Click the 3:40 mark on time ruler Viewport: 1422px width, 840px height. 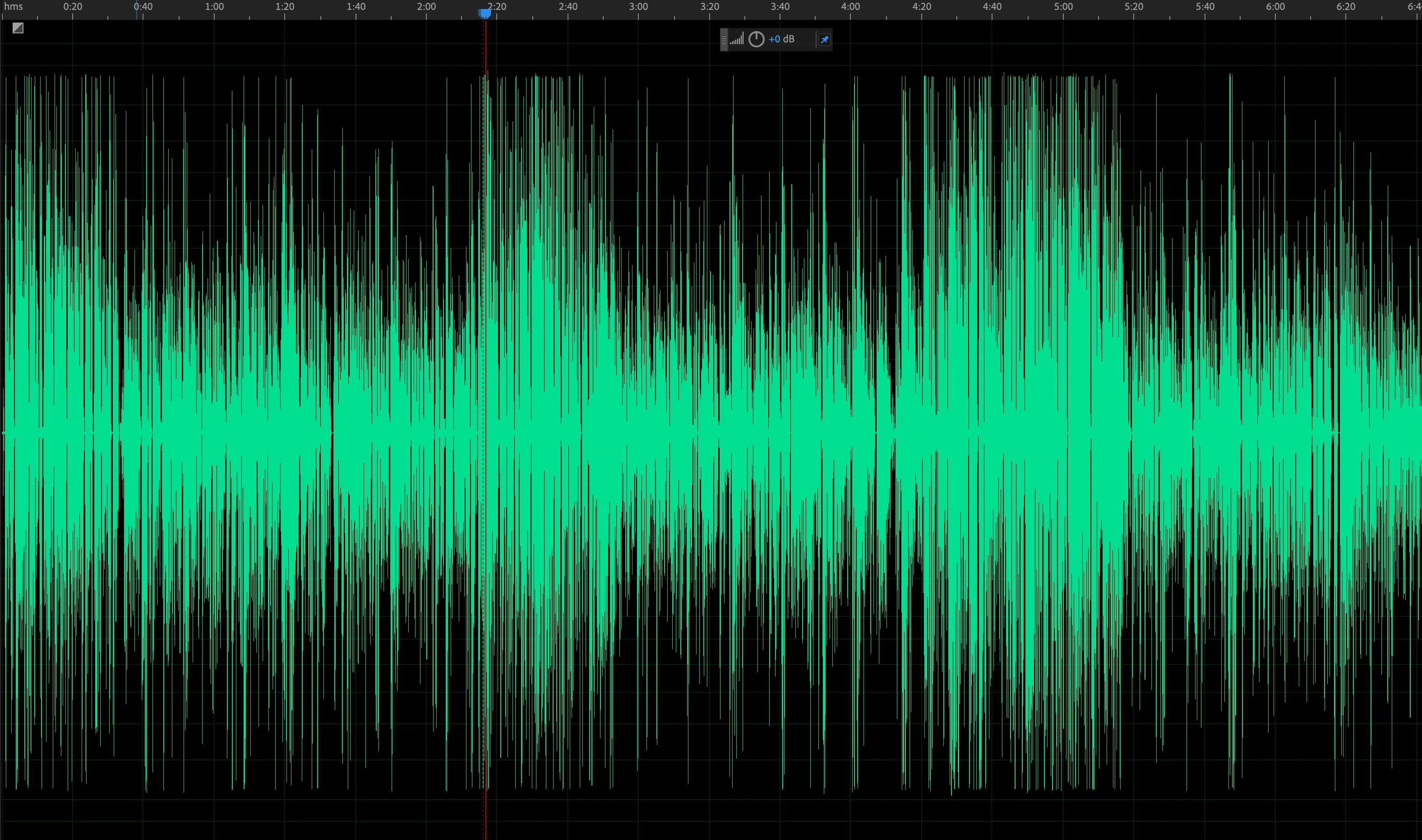coord(780,7)
